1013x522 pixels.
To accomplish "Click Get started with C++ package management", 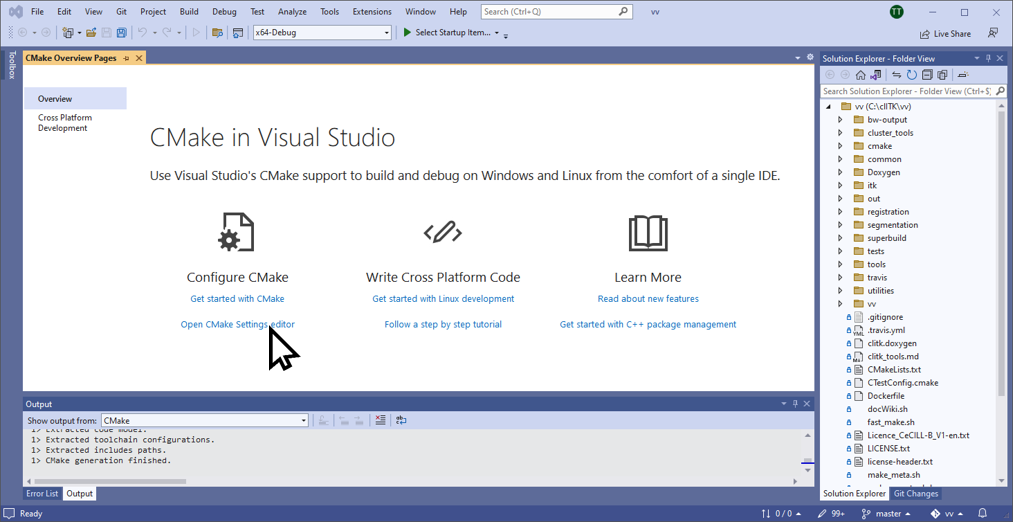I will click(x=648, y=324).
